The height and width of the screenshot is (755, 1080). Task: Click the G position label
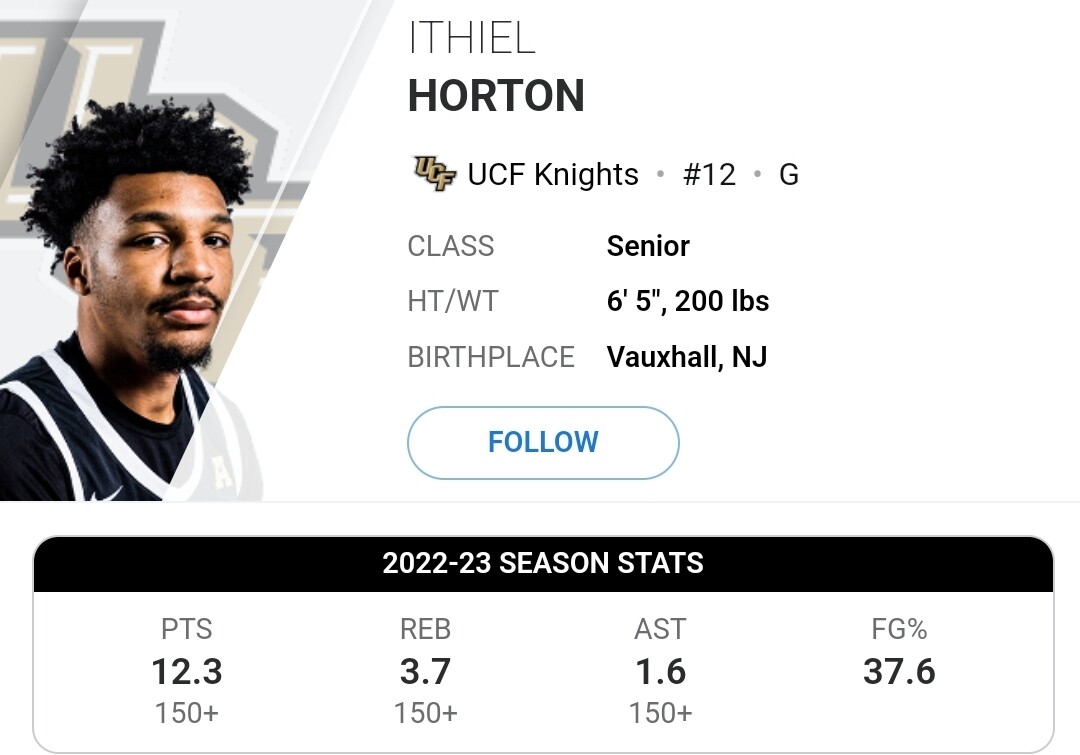789,174
